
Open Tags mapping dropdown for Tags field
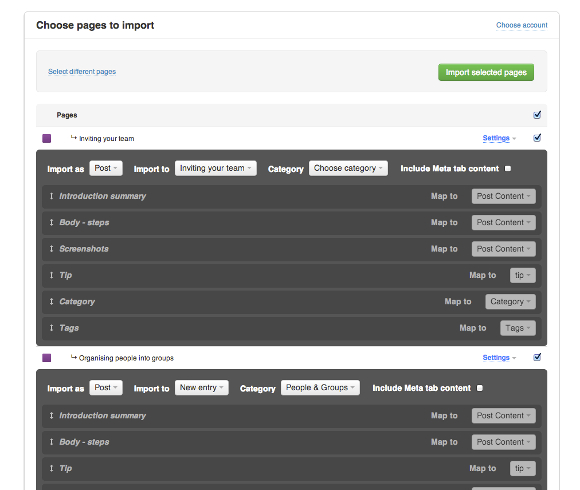click(518, 328)
